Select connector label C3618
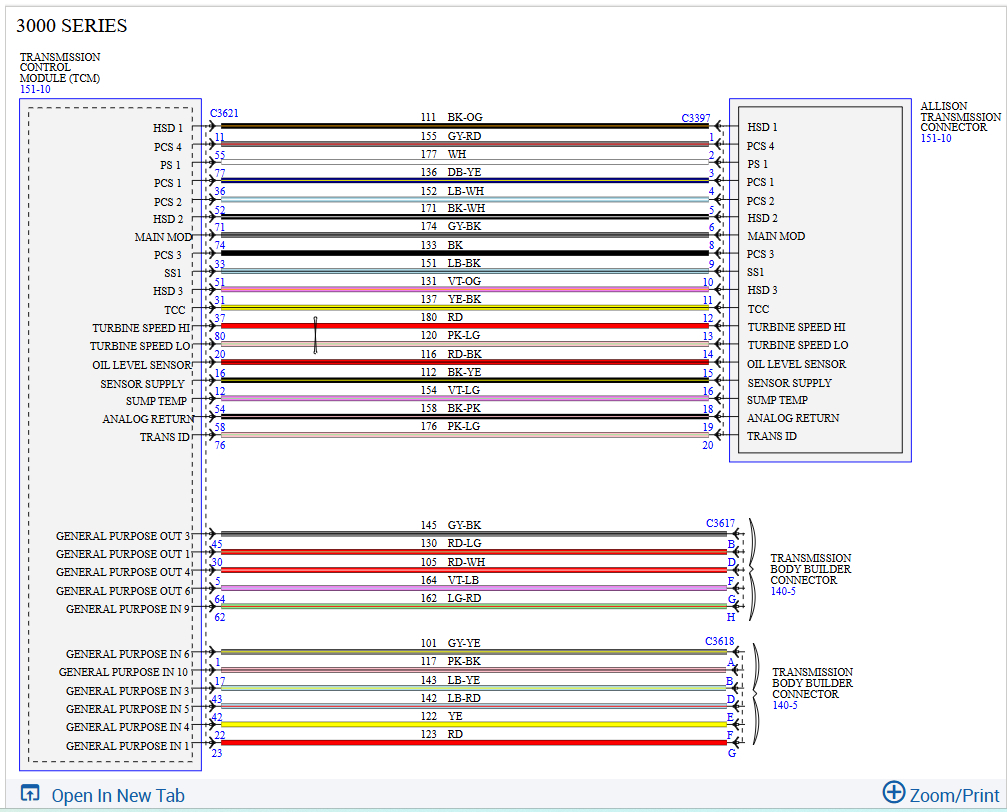This screenshot has height=812, width=1007. 719,641
